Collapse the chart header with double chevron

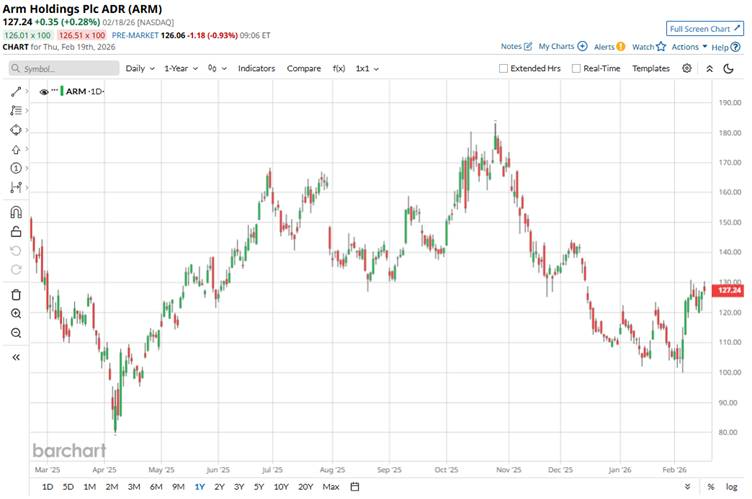[709, 69]
